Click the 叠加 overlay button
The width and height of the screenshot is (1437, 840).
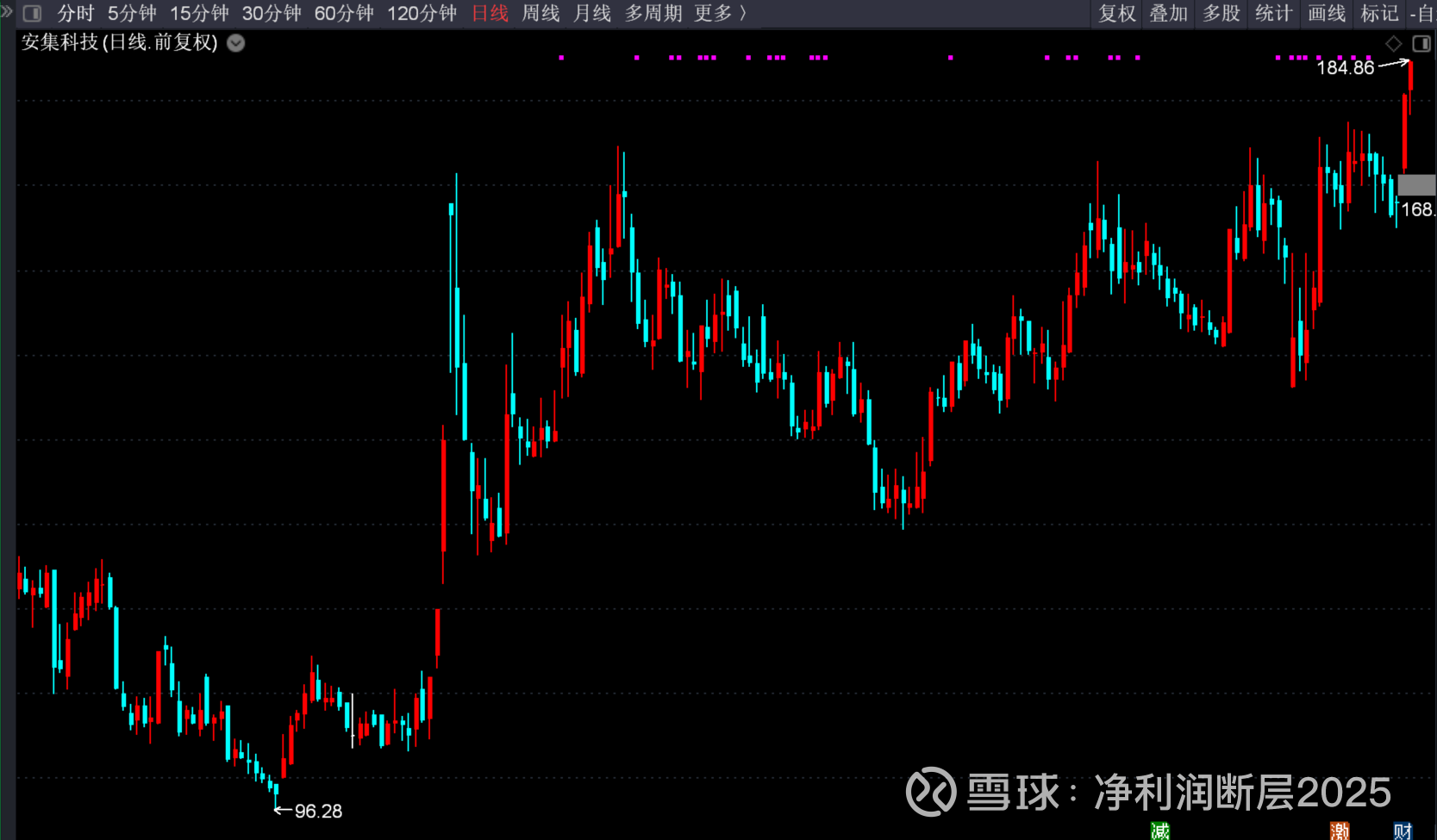[x=1169, y=14]
